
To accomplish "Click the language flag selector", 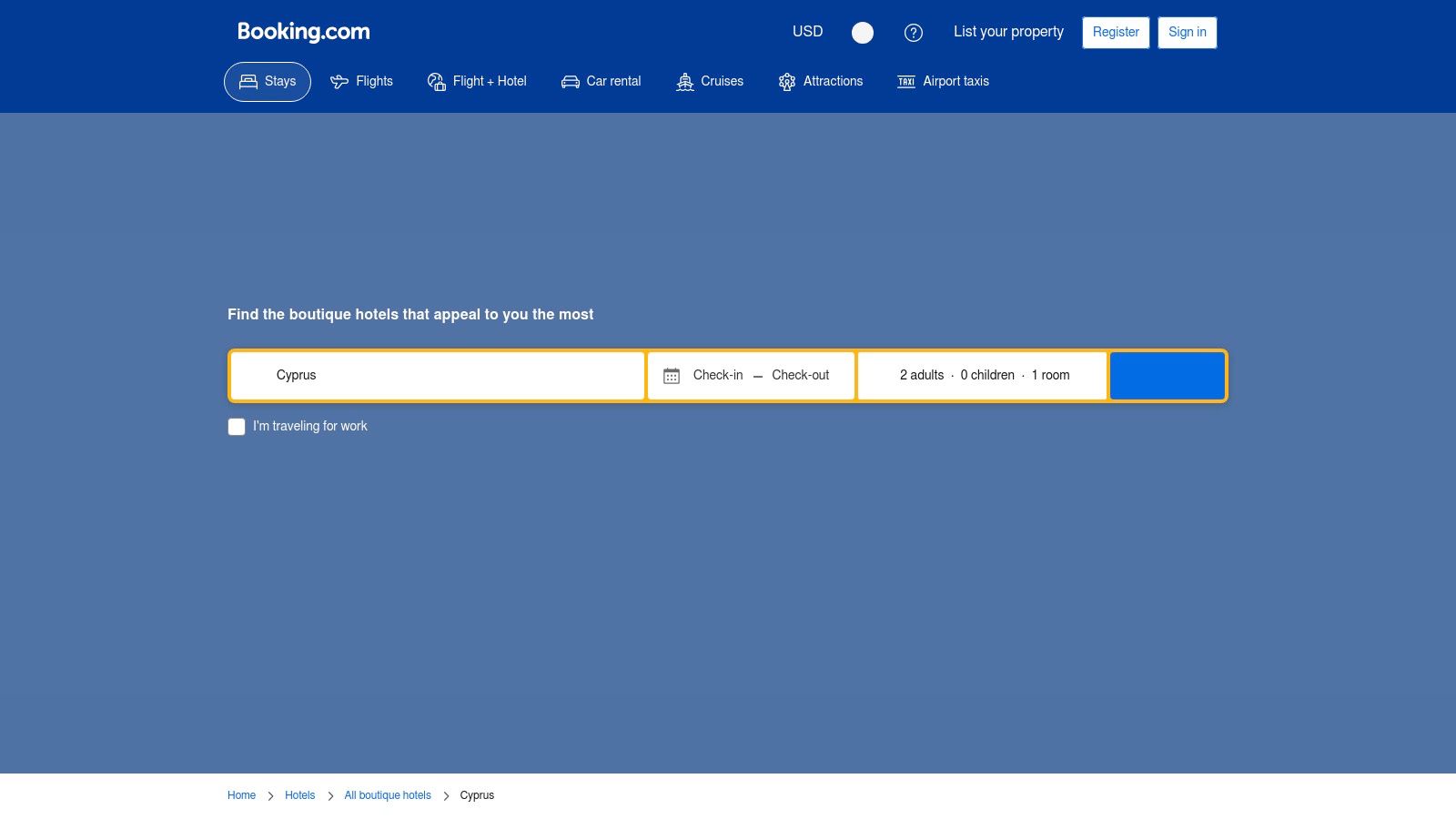I will (x=862, y=33).
